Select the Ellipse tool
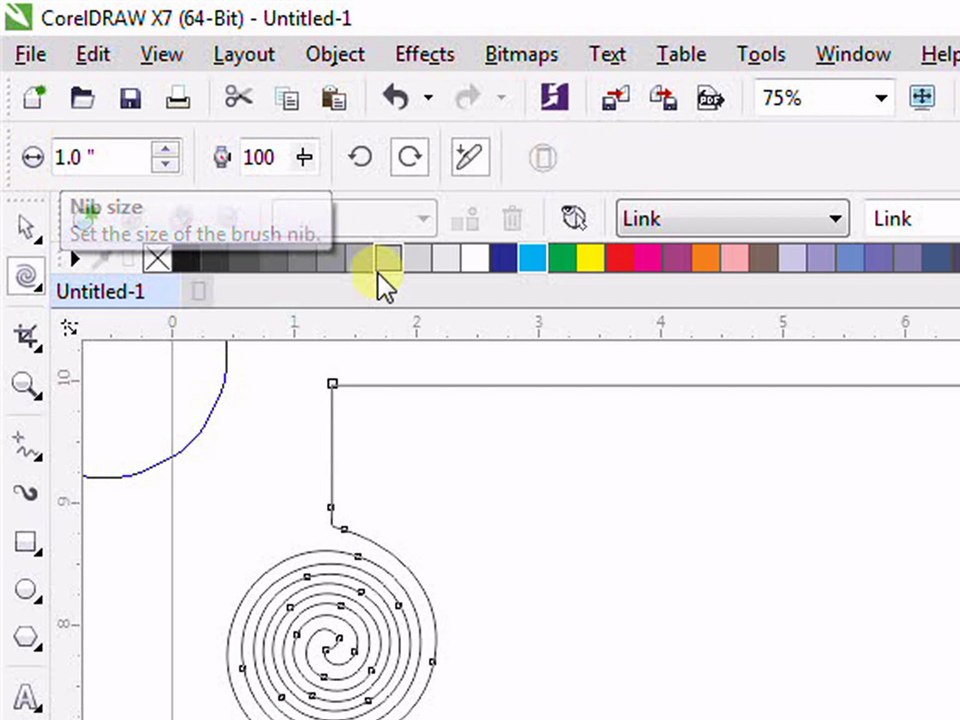960x720 pixels. pos(26,589)
